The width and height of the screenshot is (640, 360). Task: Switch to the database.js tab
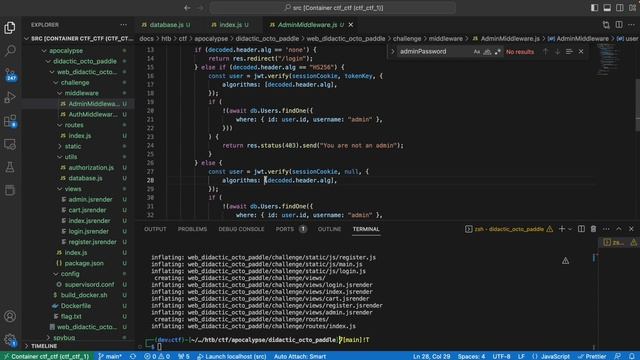click(x=167, y=25)
